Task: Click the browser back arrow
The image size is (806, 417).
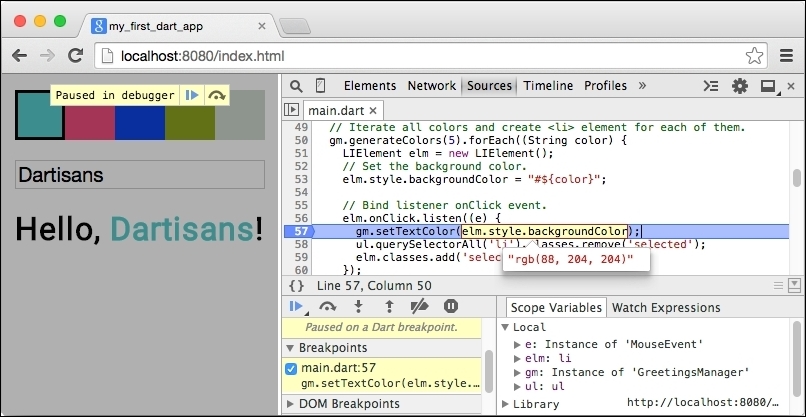Action: click(20, 56)
